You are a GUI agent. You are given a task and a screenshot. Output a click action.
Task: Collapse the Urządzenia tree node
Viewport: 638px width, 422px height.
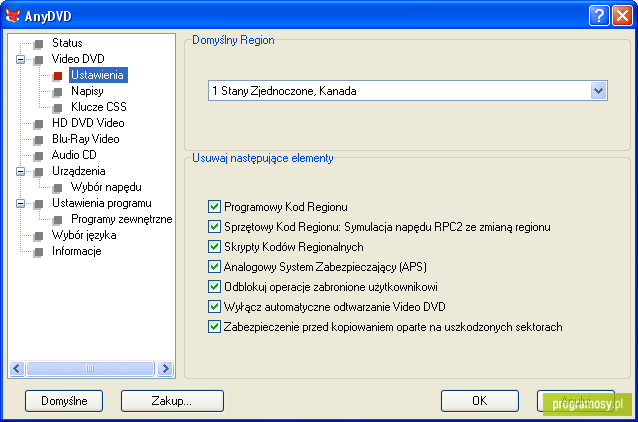click(20, 172)
